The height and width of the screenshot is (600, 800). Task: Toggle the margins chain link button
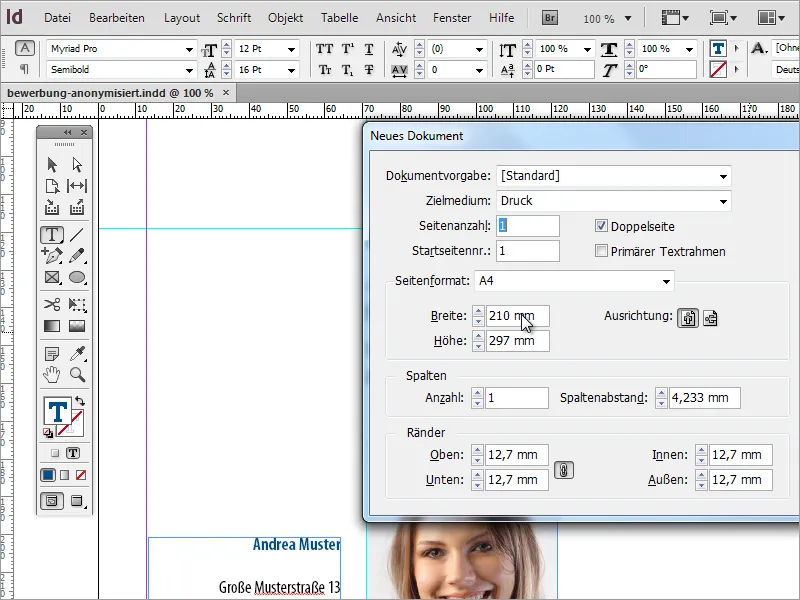click(x=563, y=470)
